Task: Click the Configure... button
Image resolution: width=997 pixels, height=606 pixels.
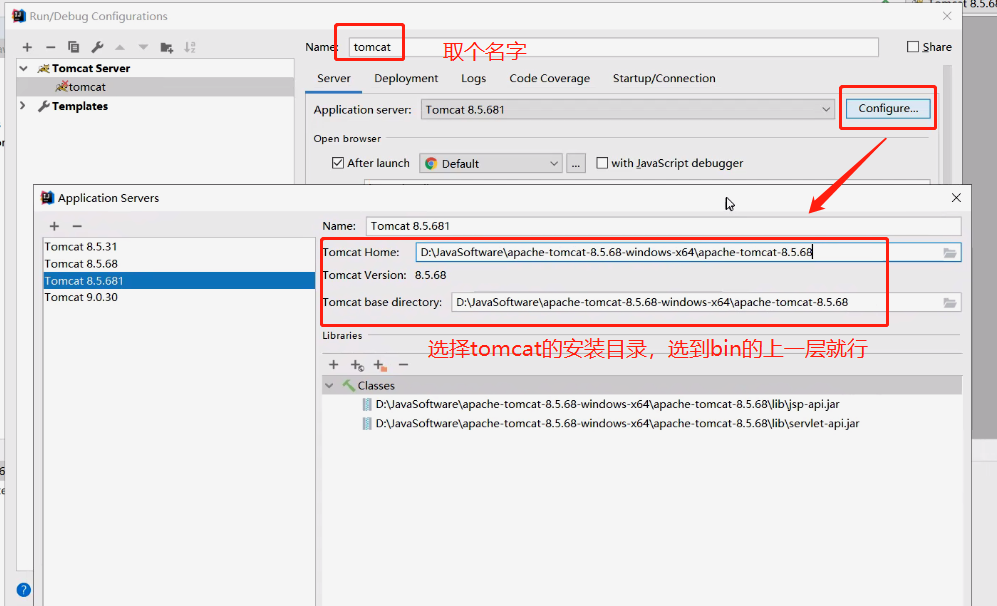Action: [x=888, y=108]
